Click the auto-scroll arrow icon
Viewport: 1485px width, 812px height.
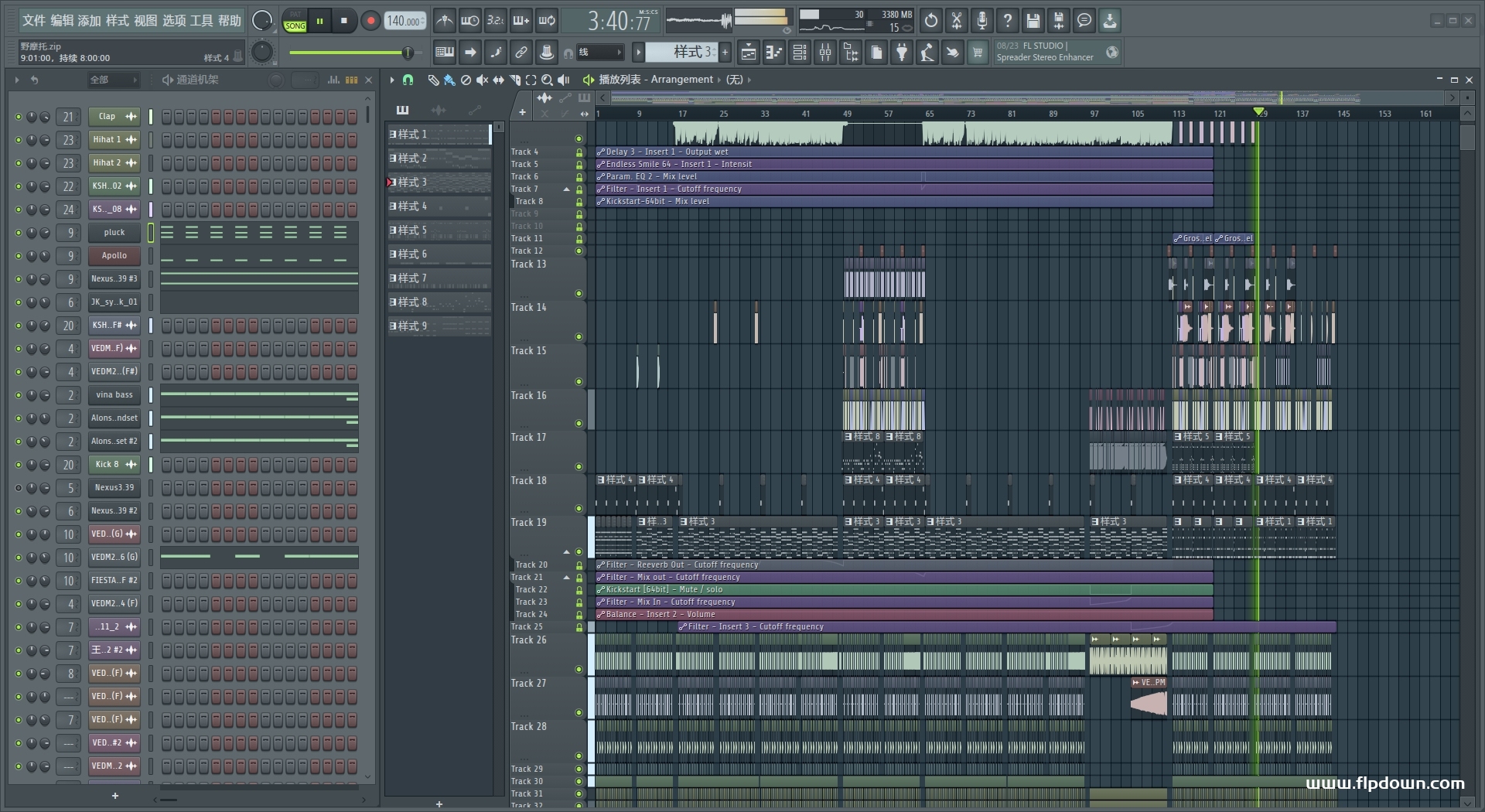tap(470, 53)
